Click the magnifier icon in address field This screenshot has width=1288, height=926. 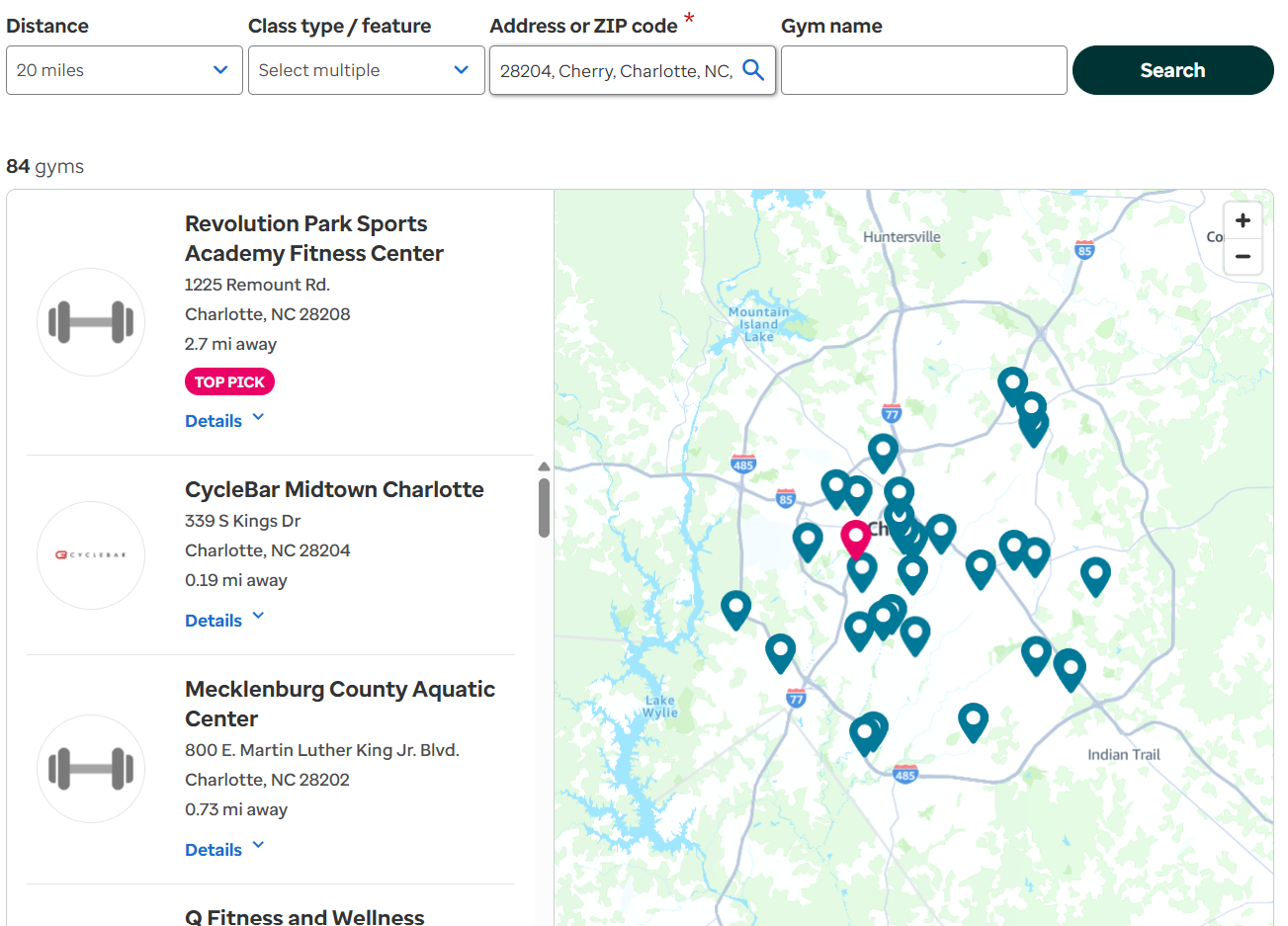click(x=753, y=70)
